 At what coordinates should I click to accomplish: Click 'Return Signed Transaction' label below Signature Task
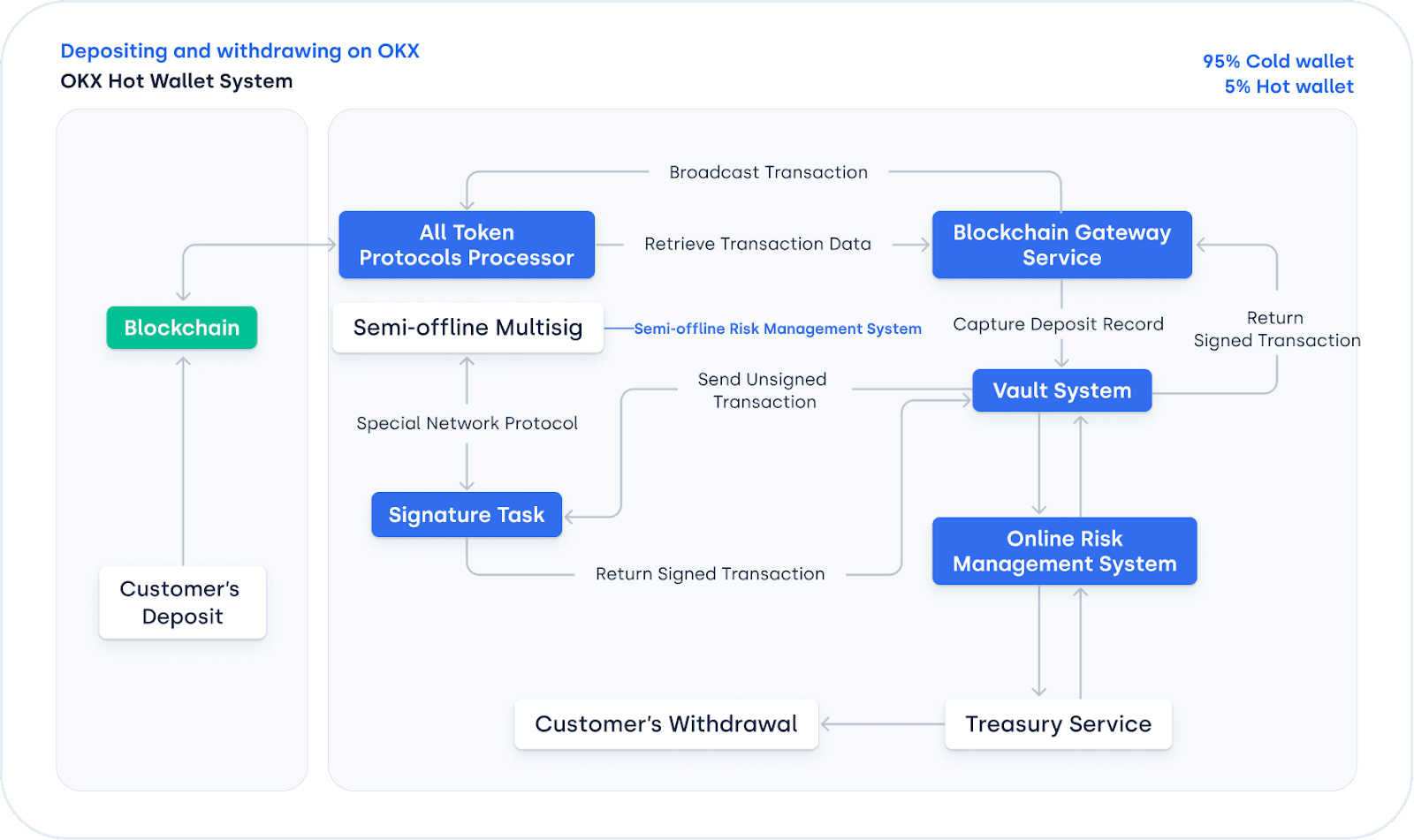(x=711, y=574)
